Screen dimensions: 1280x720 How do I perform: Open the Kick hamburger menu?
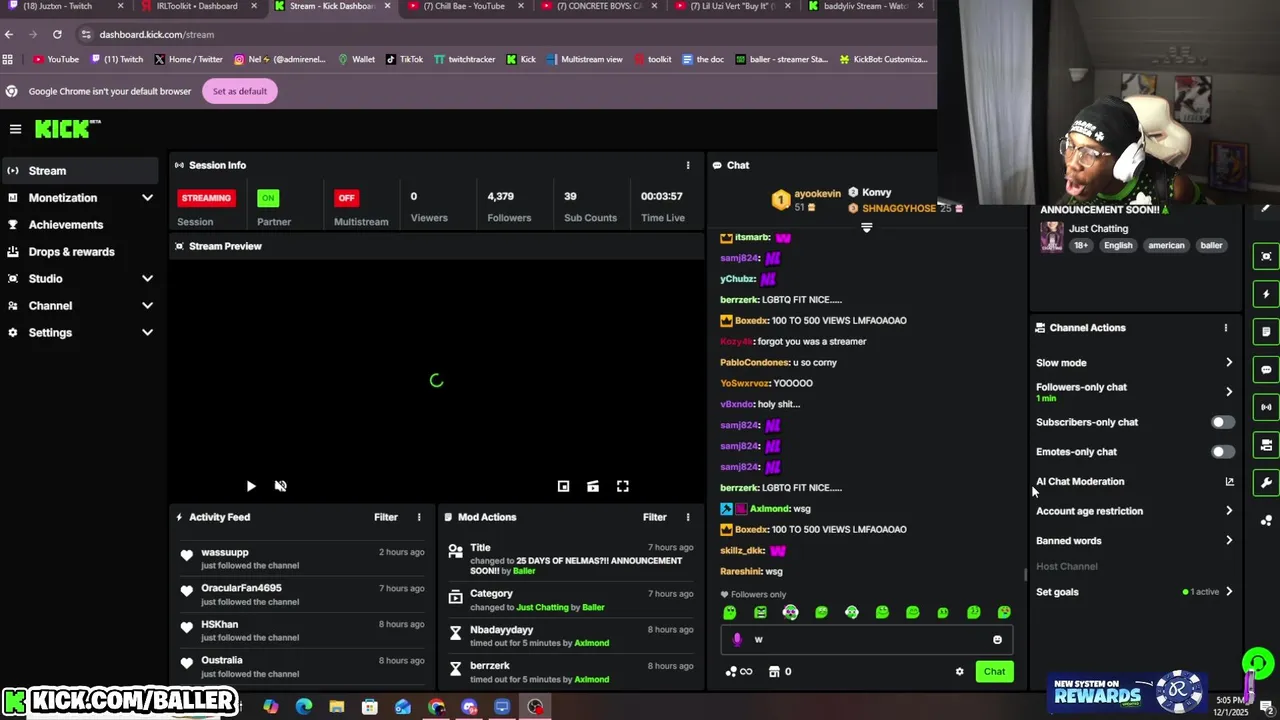[15, 129]
